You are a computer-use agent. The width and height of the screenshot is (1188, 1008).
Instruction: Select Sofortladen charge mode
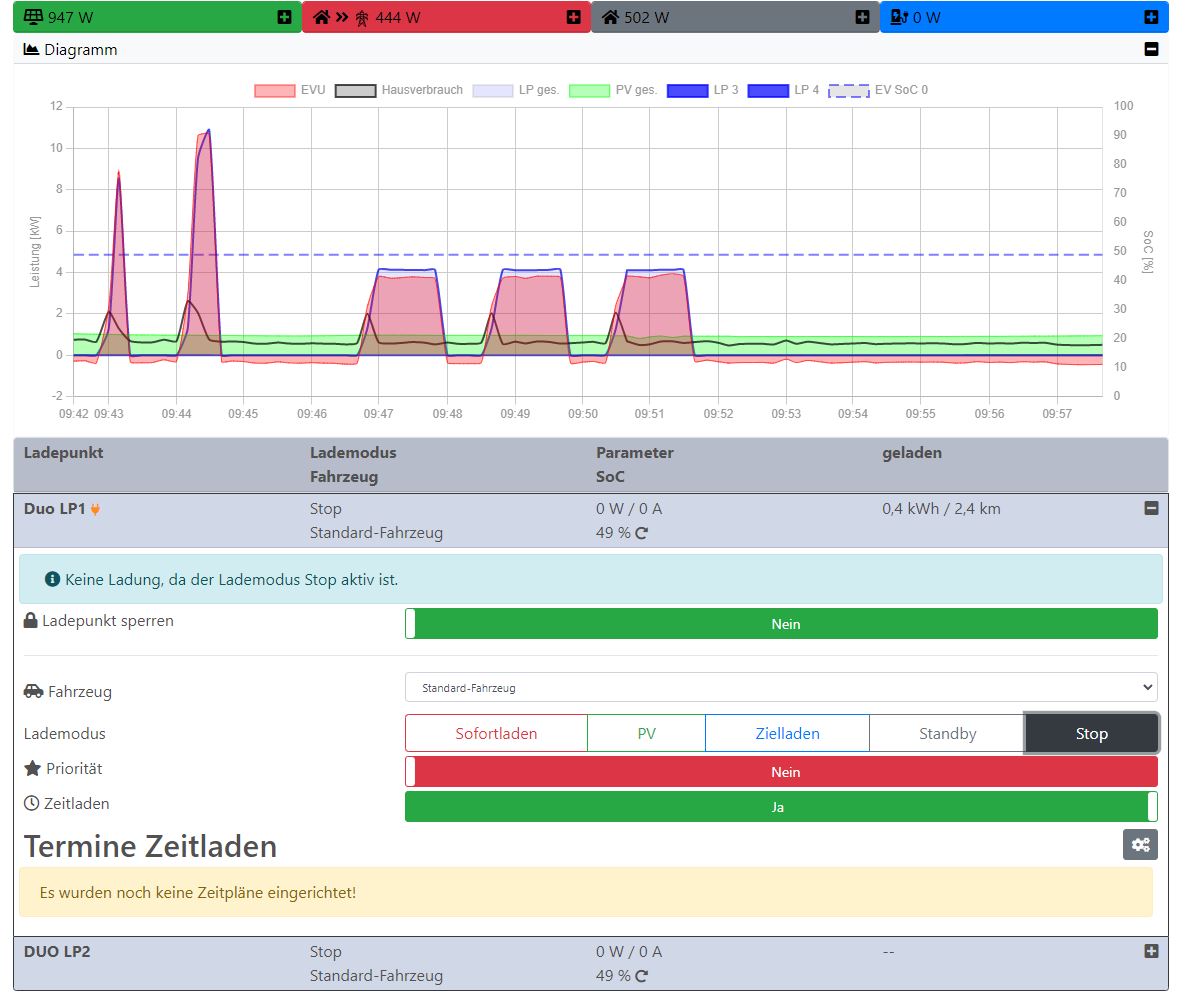pos(496,734)
